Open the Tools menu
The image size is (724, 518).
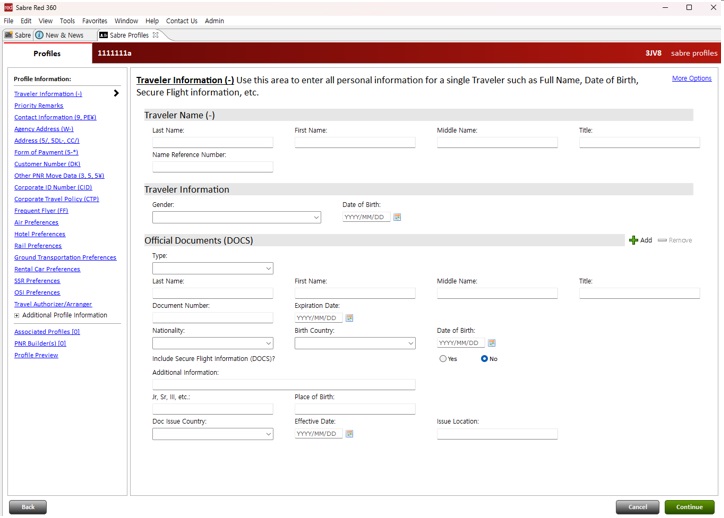point(67,21)
